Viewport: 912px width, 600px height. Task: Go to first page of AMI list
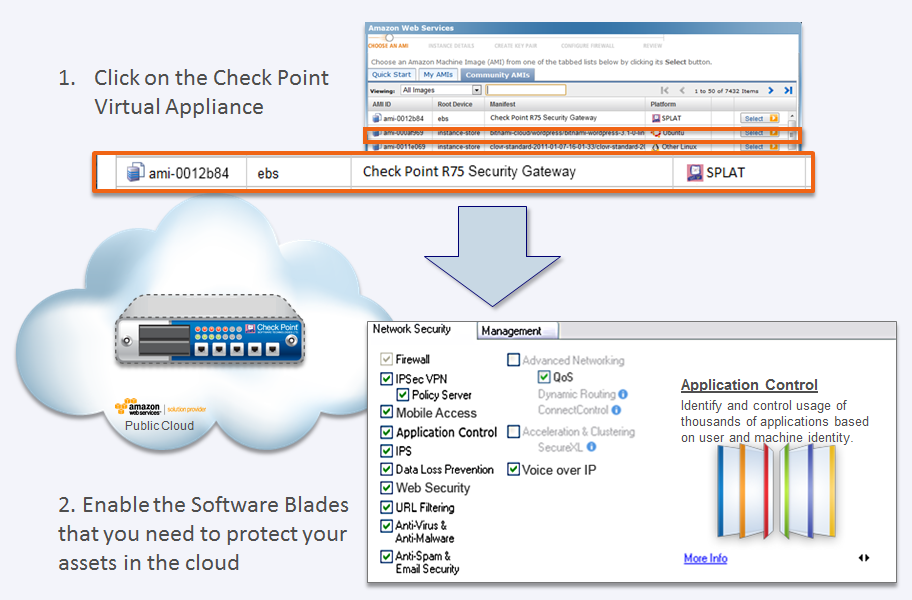click(x=664, y=90)
